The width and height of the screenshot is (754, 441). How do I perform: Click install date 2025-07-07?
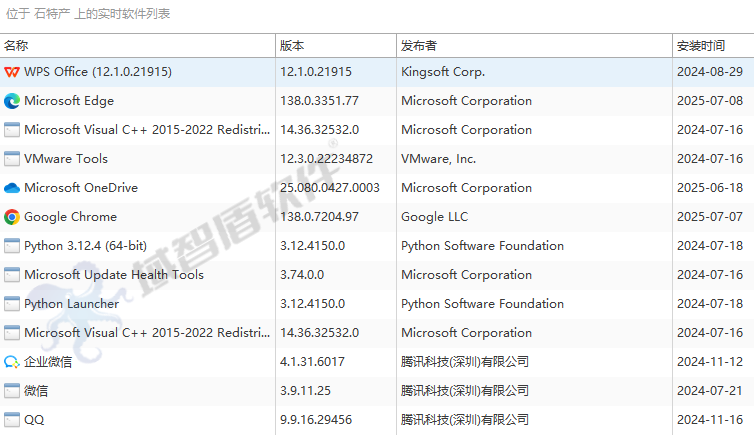[x=710, y=217]
